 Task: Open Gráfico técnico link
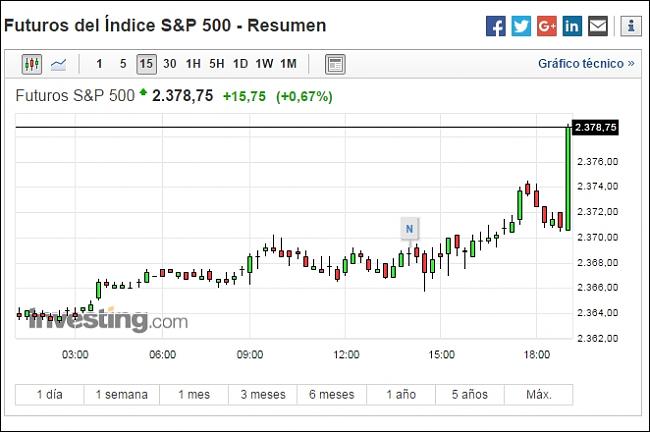point(586,64)
